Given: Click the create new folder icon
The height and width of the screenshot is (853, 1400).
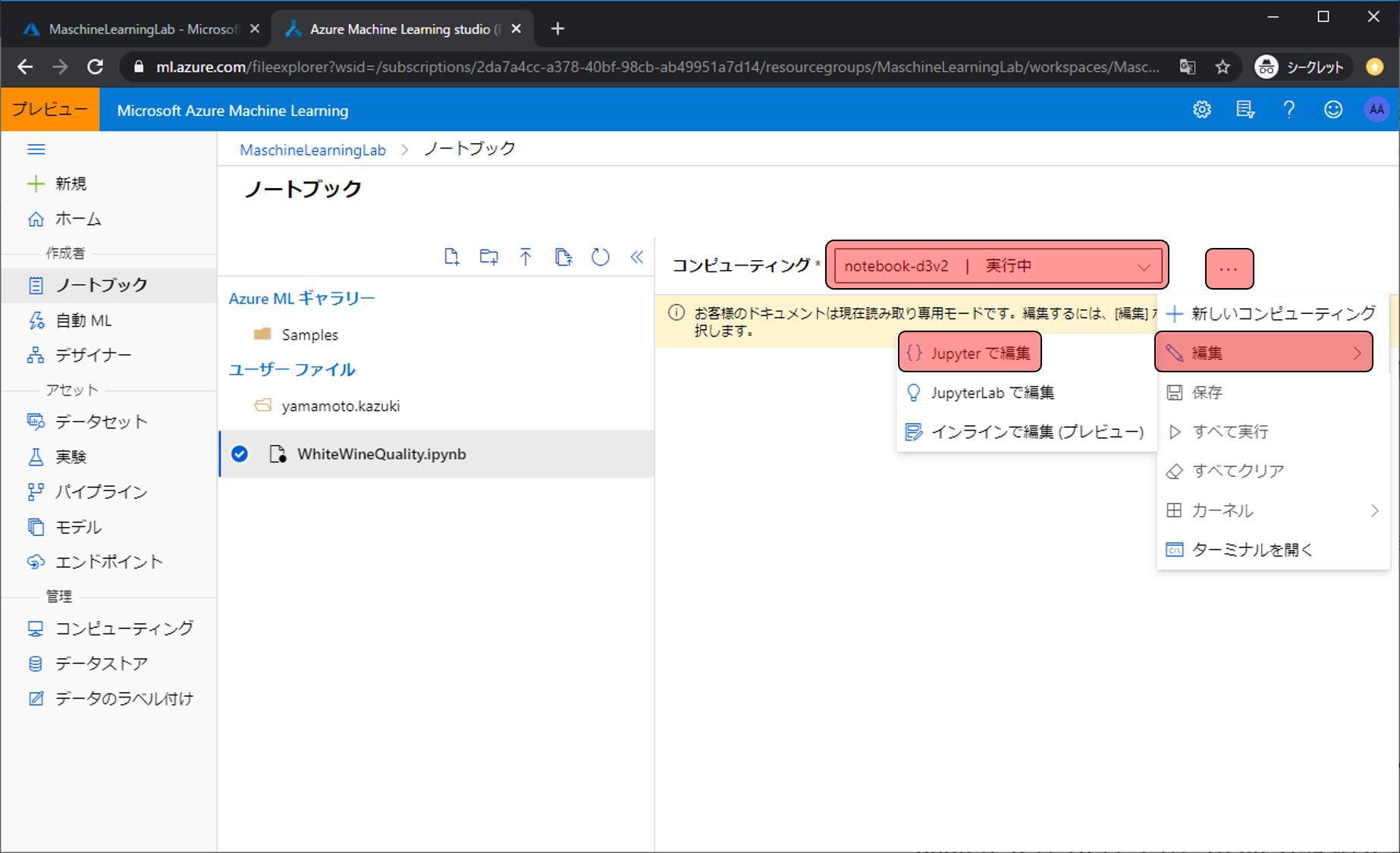Looking at the screenshot, I should [x=489, y=257].
